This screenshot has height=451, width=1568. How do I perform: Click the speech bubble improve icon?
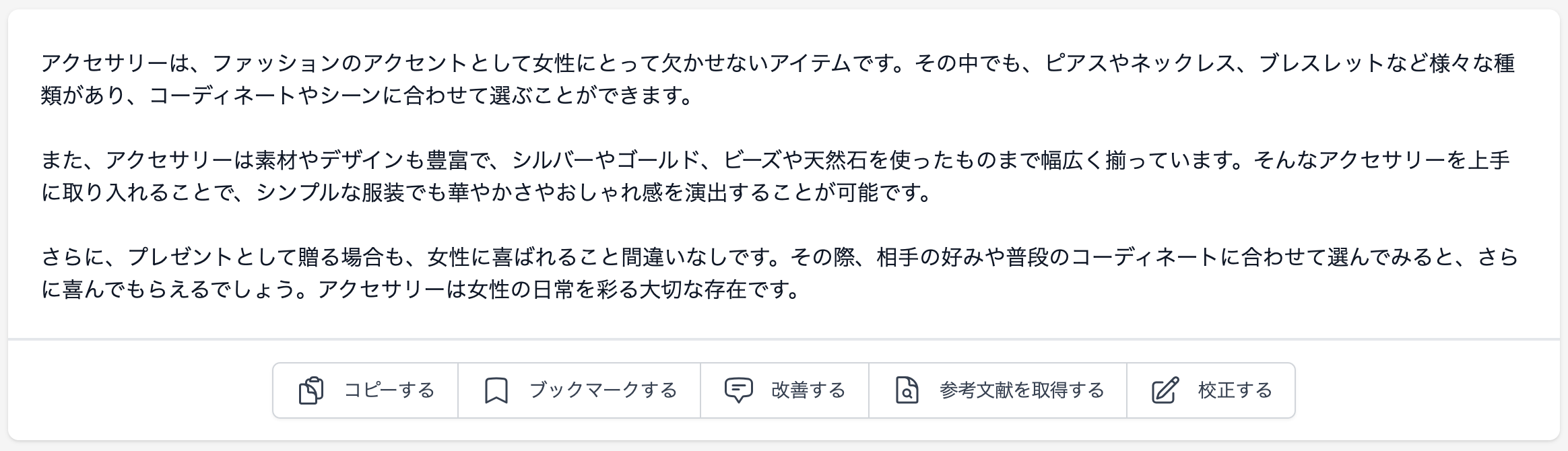click(x=738, y=390)
